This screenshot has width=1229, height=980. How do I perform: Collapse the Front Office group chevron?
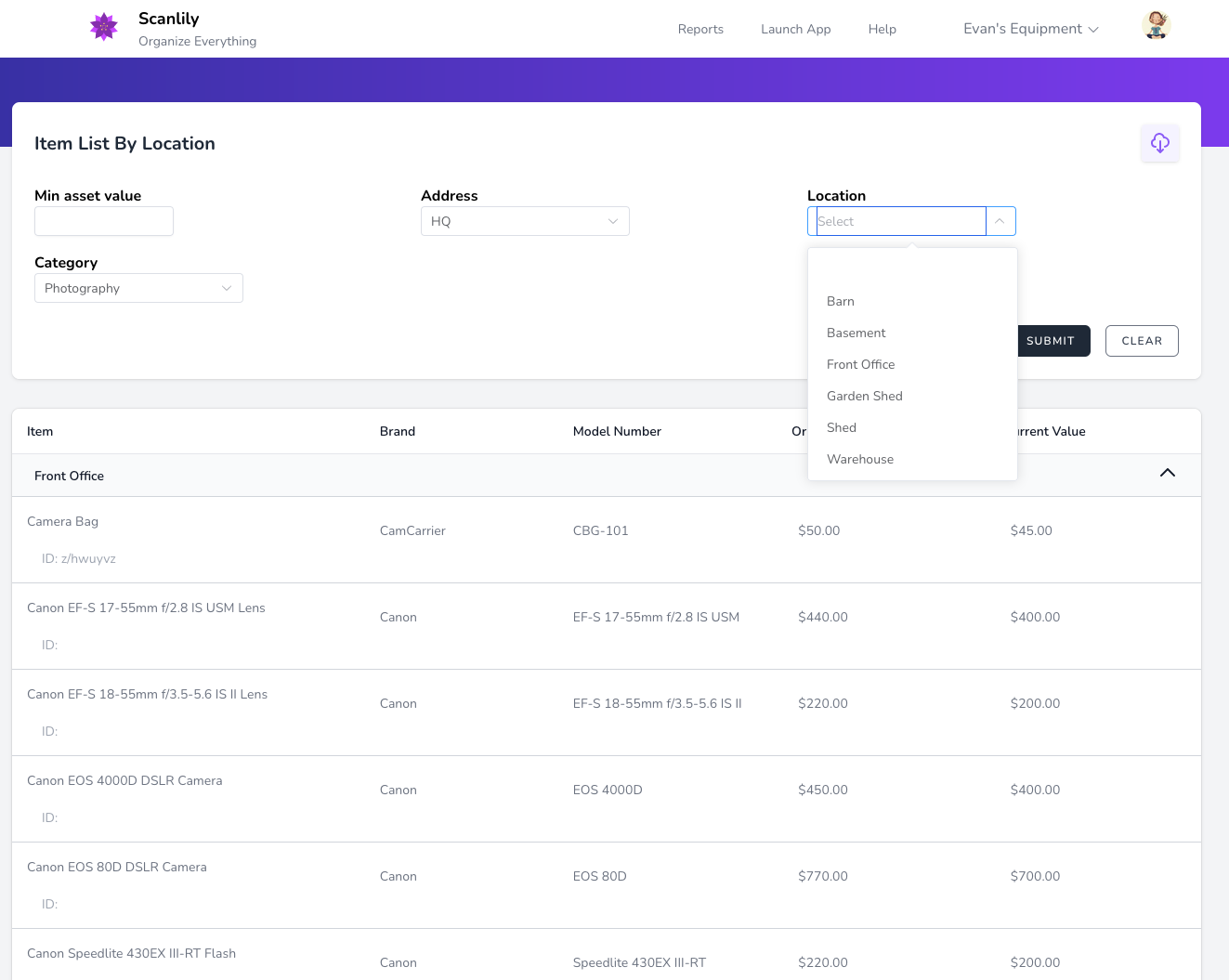1167,474
